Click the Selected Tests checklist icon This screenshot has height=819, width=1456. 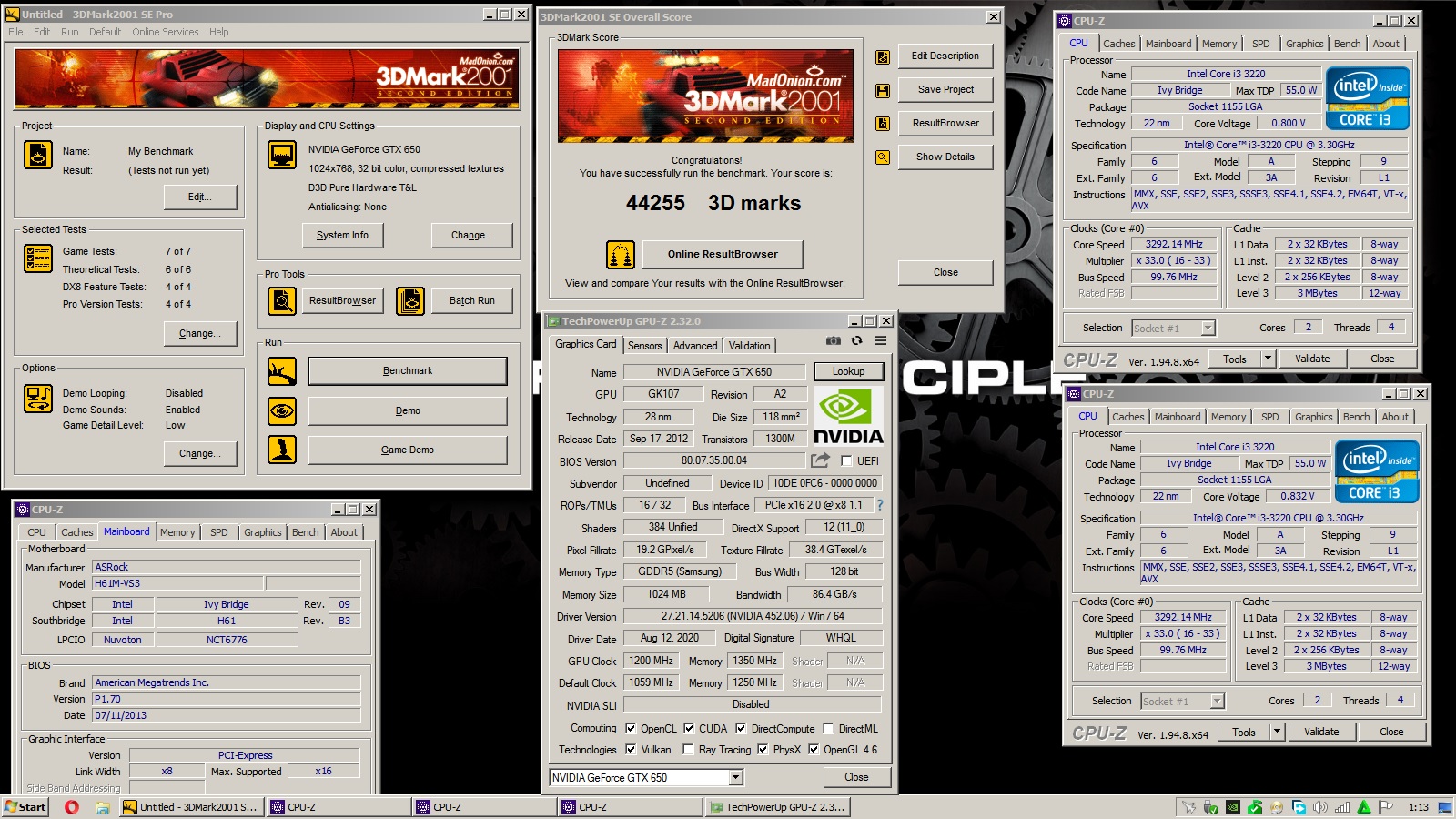click(x=37, y=258)
